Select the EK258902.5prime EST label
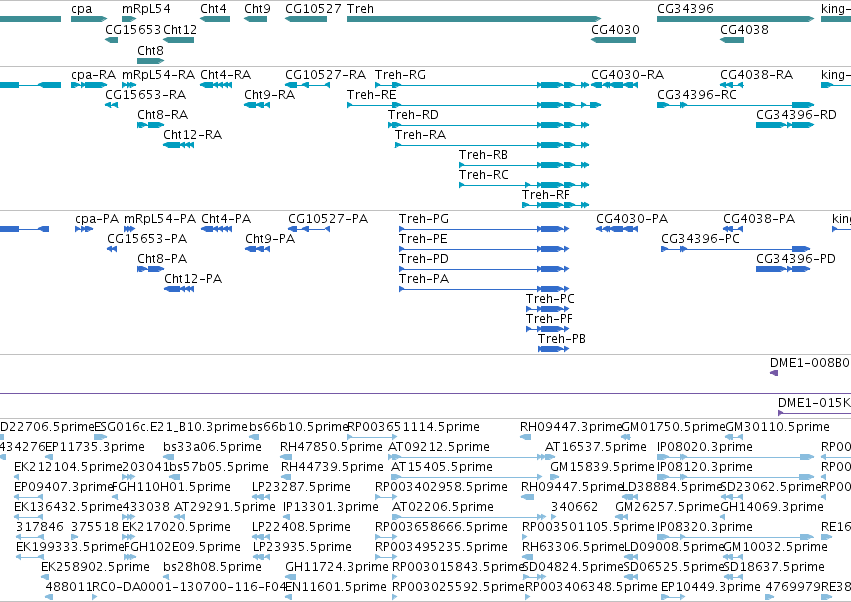Image resolution: width=851 pixels, height=602 pixels. click(96, 567)
